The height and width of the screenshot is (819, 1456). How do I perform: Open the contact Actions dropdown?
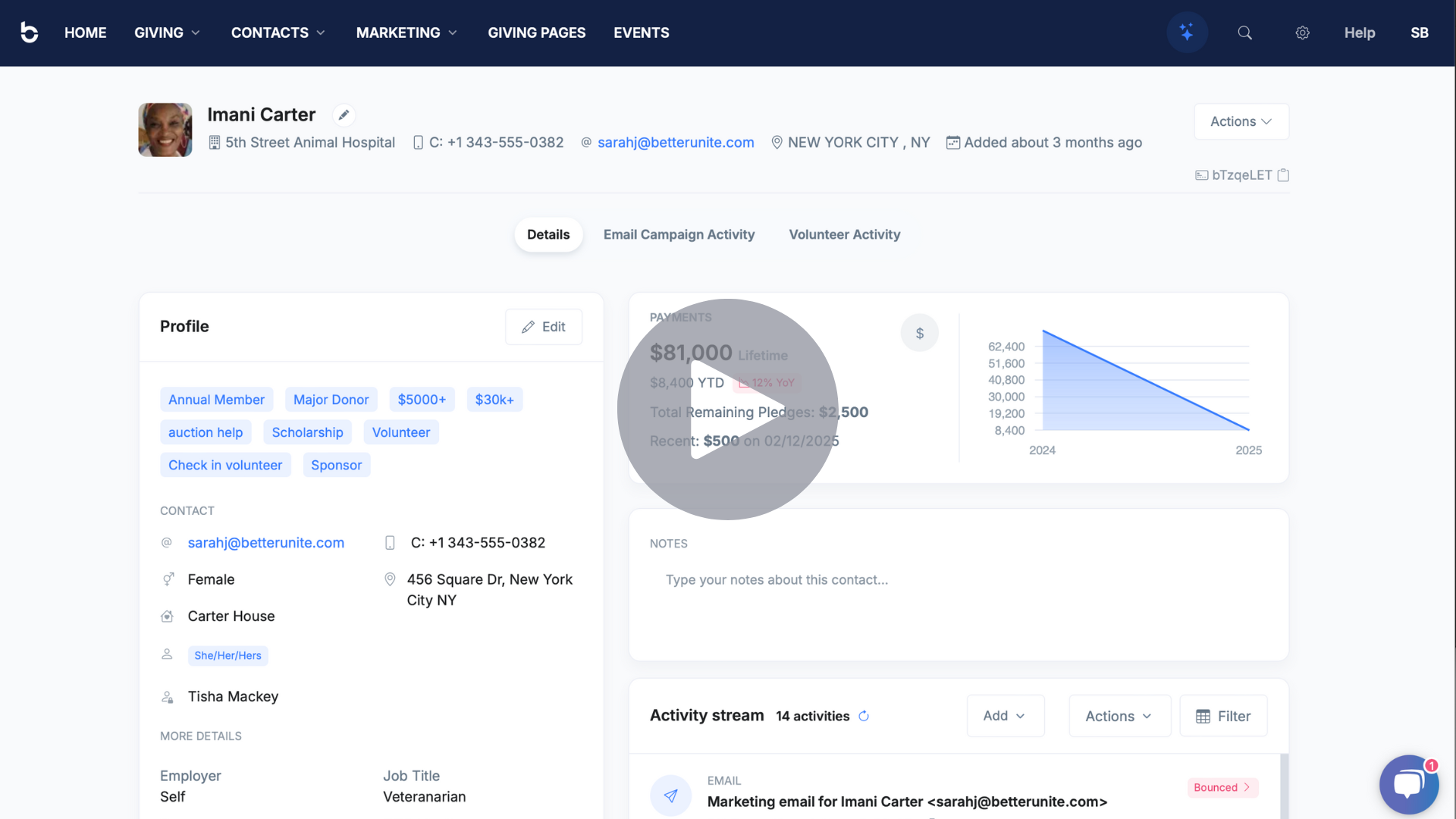pyautogui.click(x=1241, y=121)
